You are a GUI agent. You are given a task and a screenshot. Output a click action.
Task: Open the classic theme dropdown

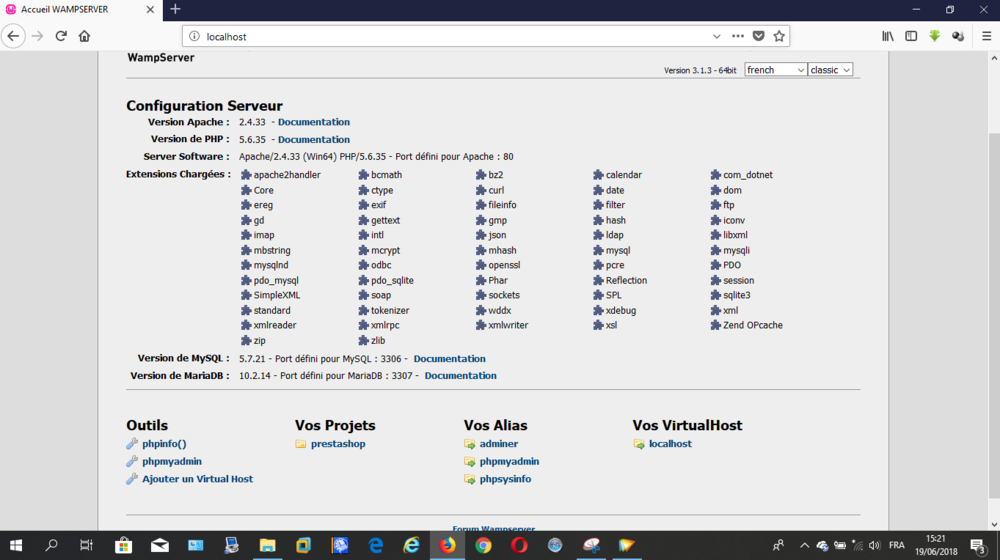830,70
